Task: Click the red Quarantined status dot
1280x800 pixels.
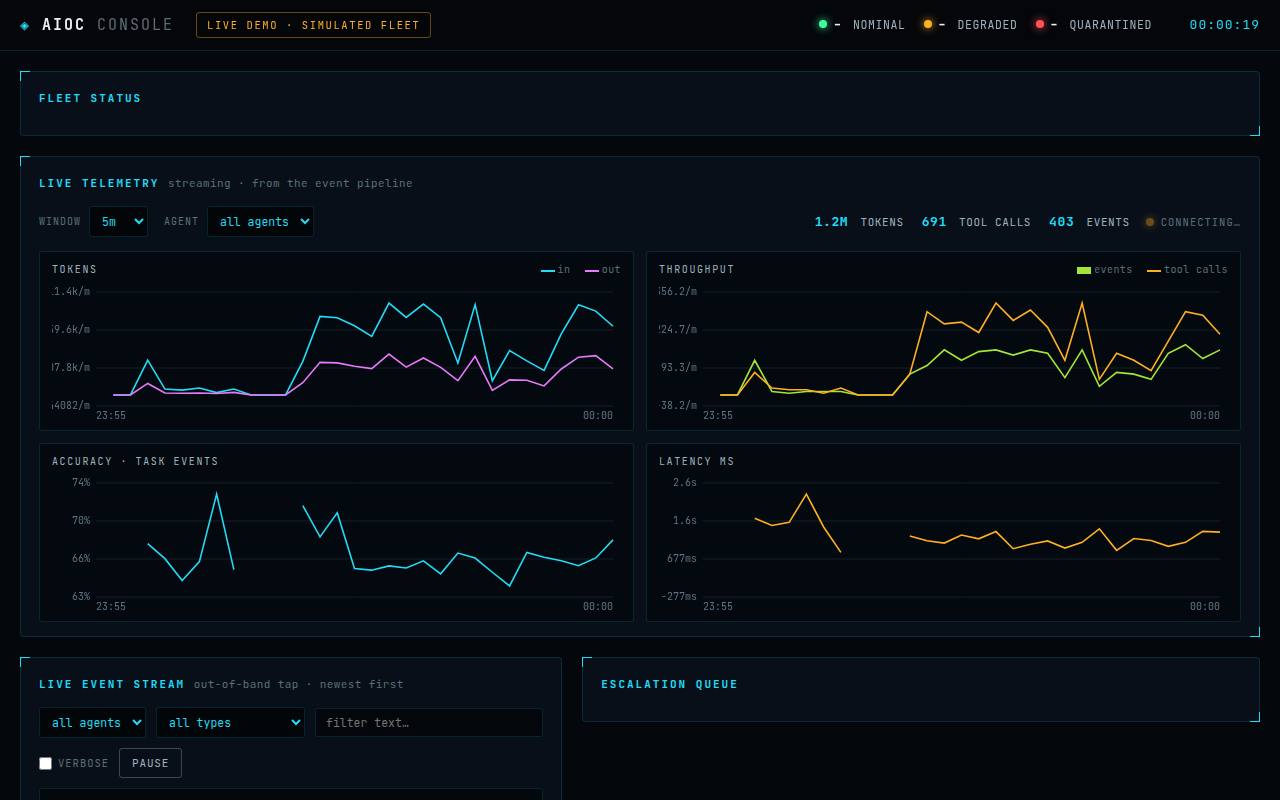Action: [1040, 24]
